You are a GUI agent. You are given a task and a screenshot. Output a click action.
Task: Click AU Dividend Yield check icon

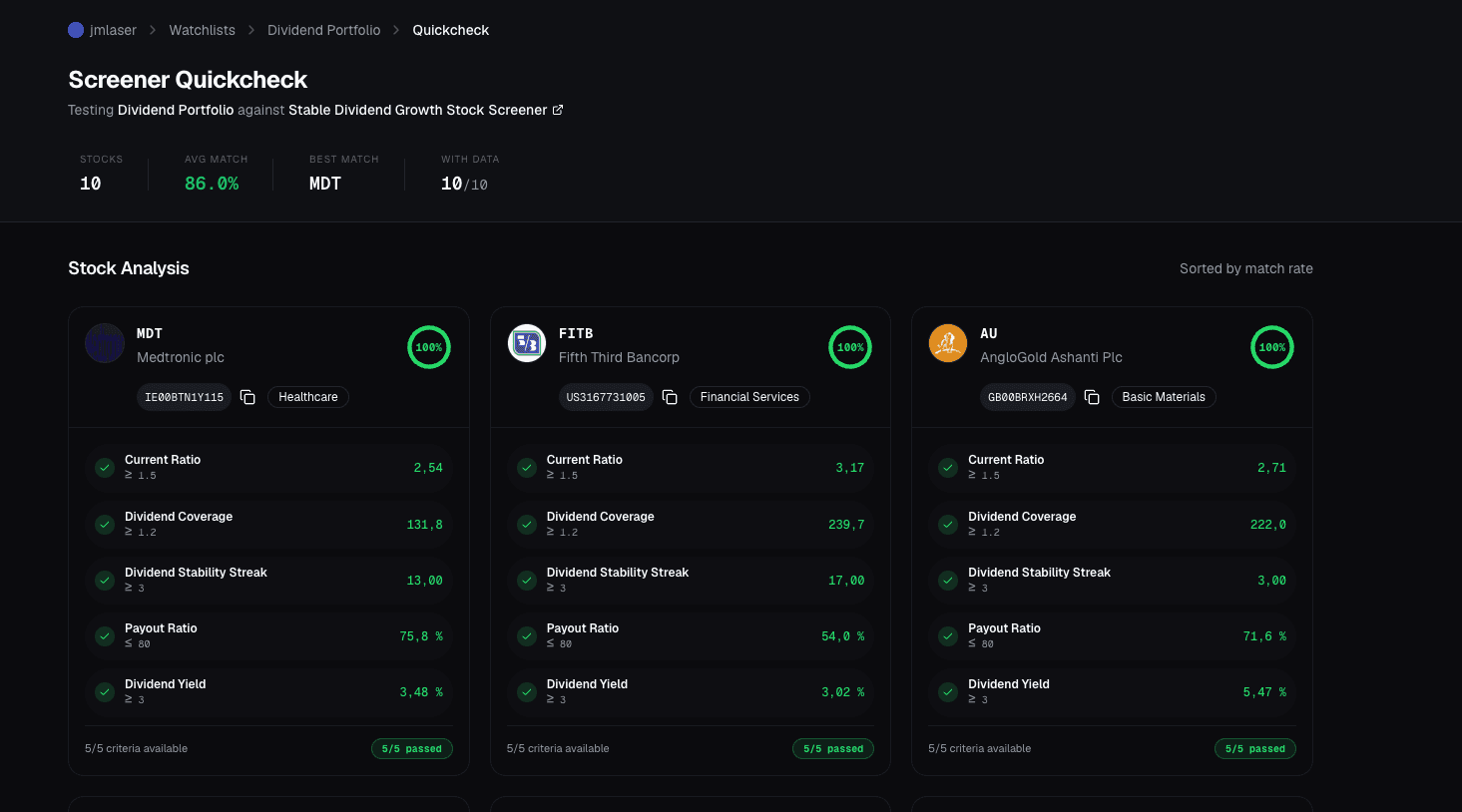click(948, 692)
